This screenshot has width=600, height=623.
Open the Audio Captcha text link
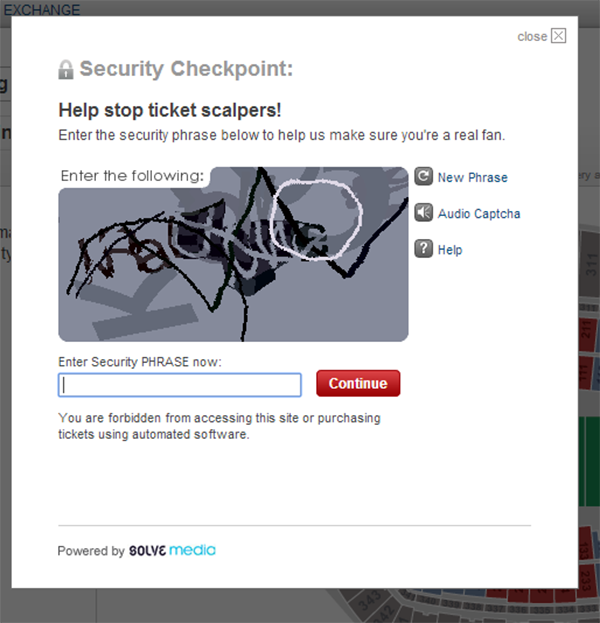click(479, 214)
